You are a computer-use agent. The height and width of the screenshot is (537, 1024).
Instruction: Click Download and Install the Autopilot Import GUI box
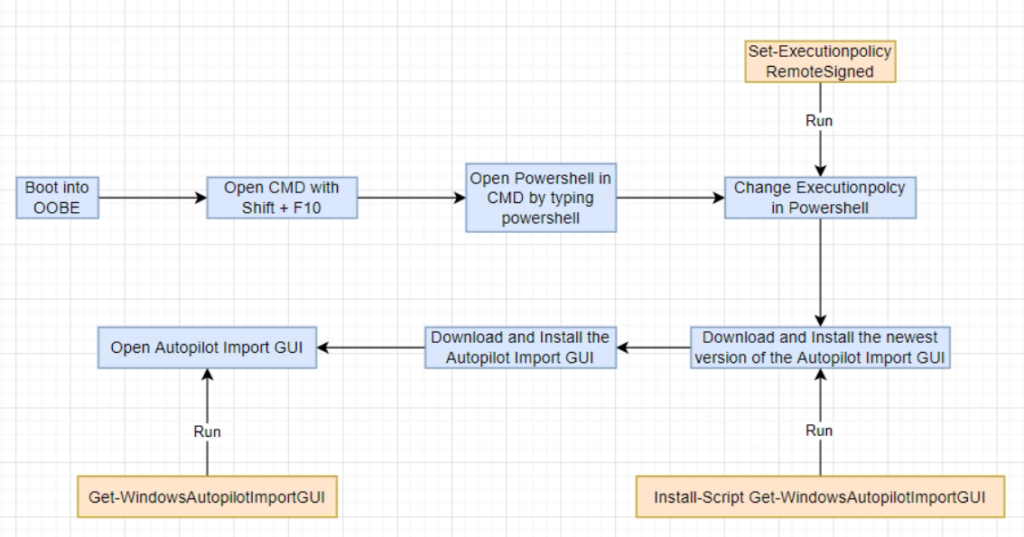coord(520,348)
